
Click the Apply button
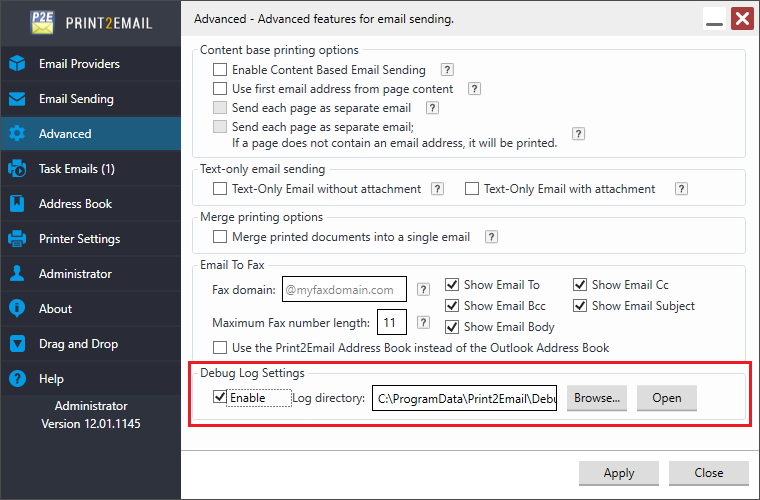pyautogui.click(x=619, y=473)
